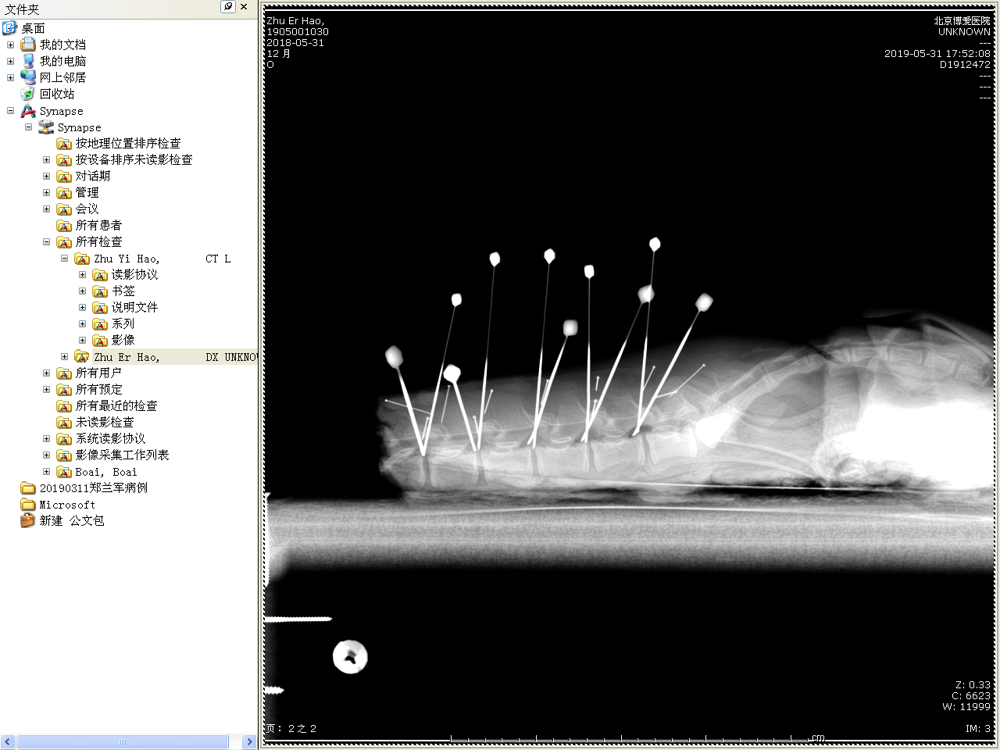This screenshot has width=1000, height=750.
Task: Select the Boai, Boai tree label
Action: tap(106, 472)
